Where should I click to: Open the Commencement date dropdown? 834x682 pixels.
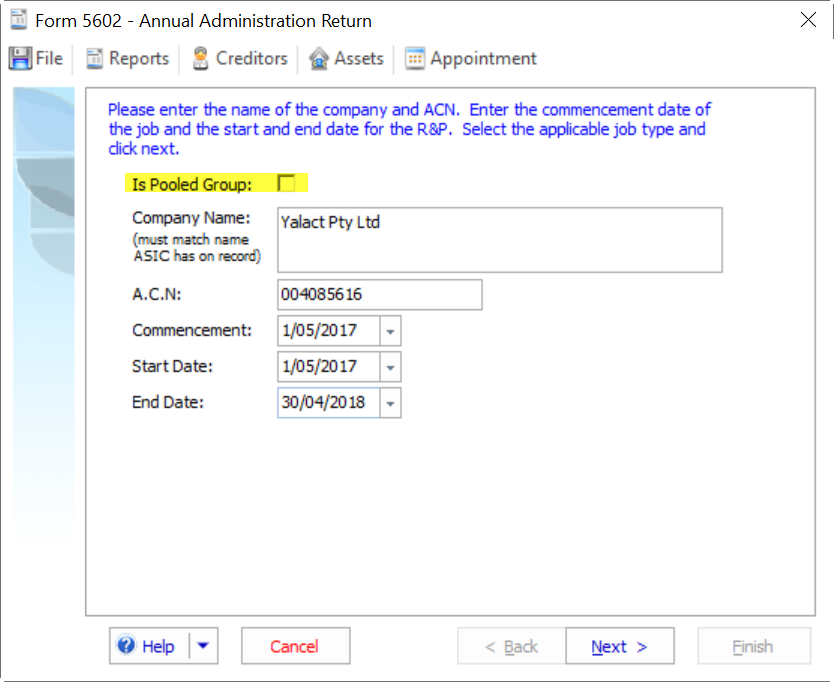(391, 330)
